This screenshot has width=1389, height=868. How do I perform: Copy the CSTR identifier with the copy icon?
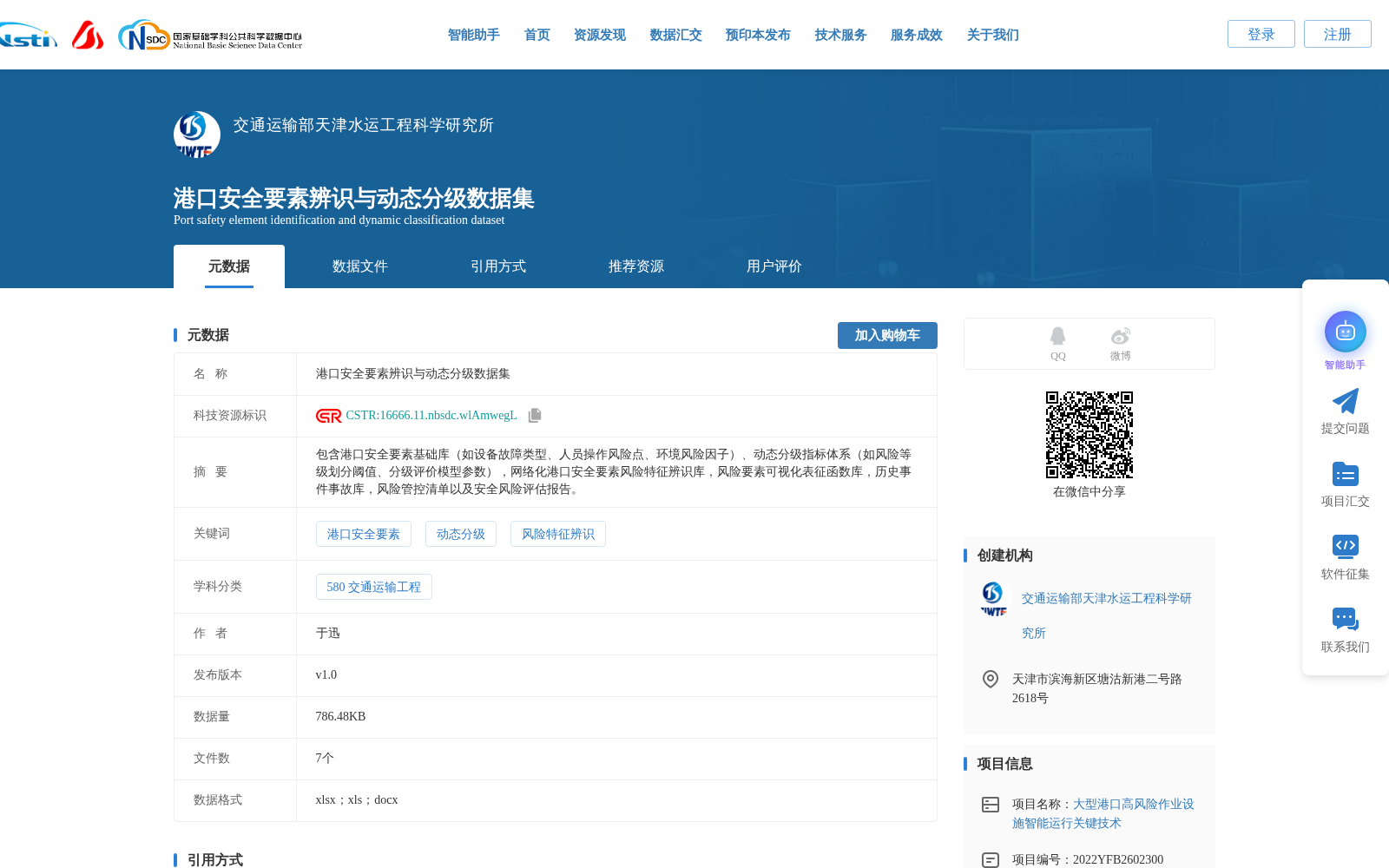[535, 416]
